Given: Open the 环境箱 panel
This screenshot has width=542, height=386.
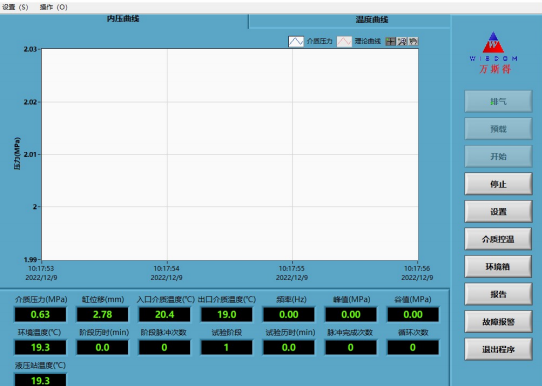Looking at the screenshot, I should [498, 267].
